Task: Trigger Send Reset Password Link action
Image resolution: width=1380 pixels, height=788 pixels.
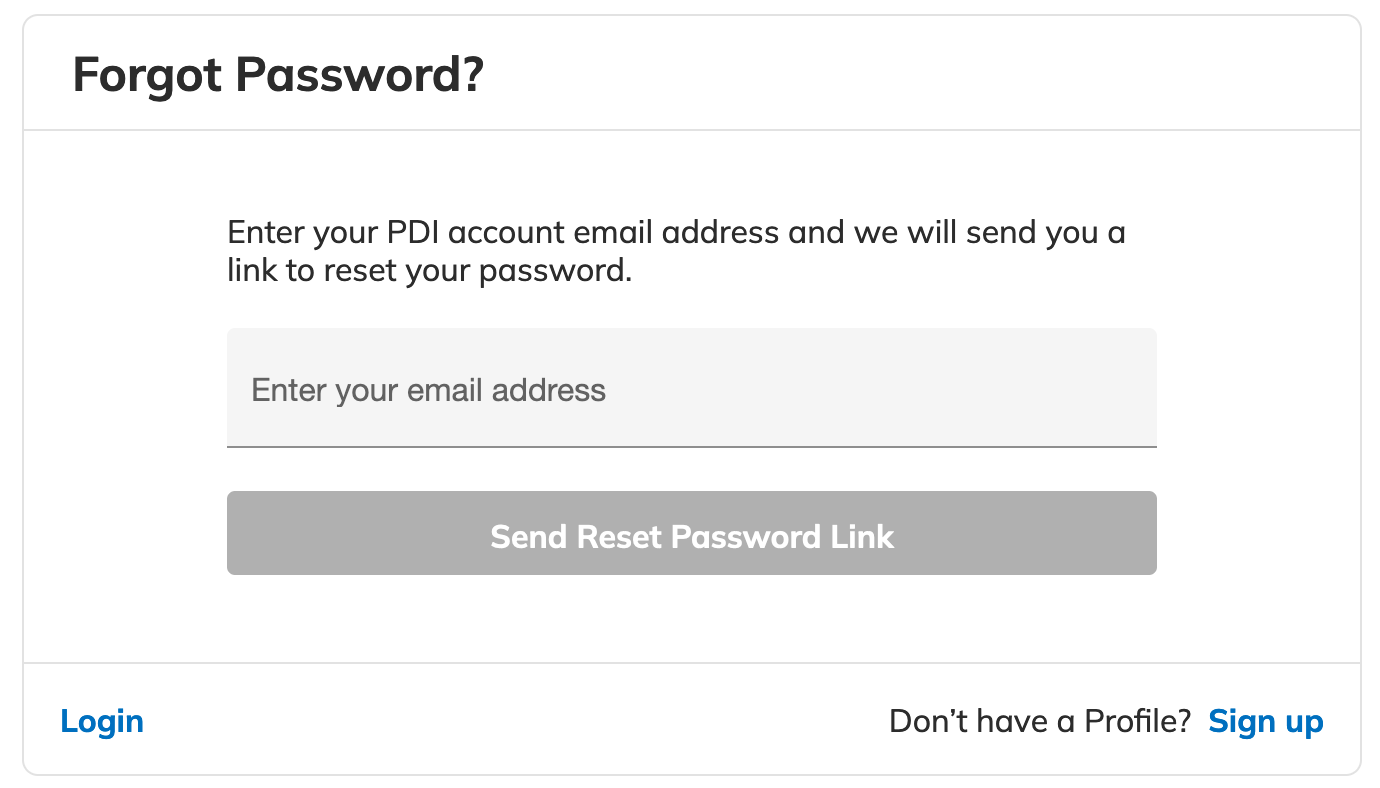Action: (692, 533)
